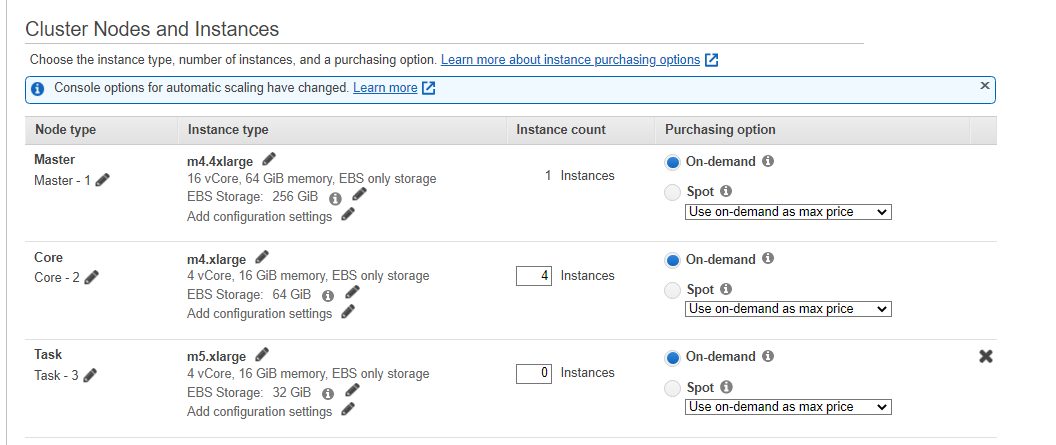Click the Instance type column header
Image resolution: width=1056 pixels, height=445 pixels.
tap(228, 130)
